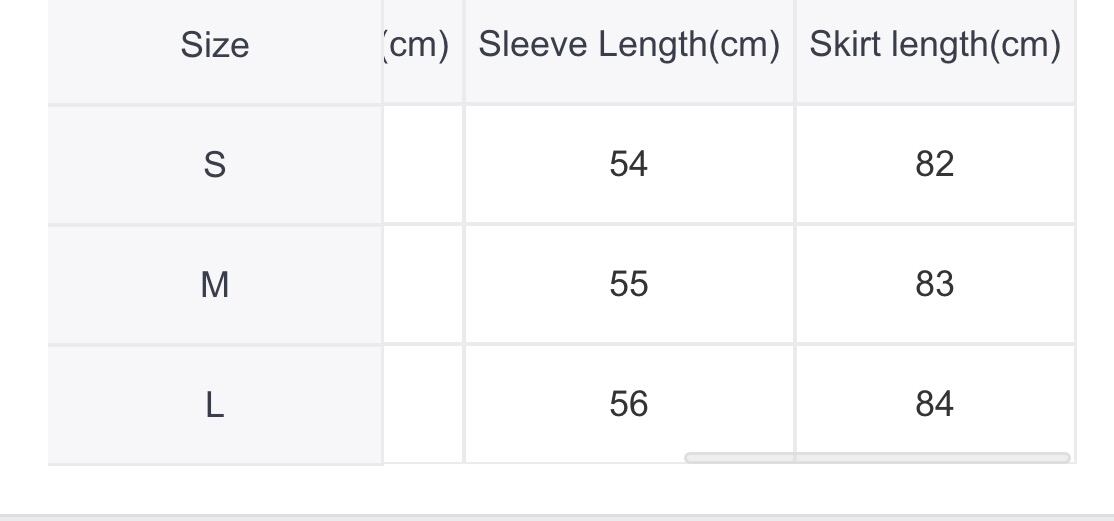This screenshot has height=521, width=1114.
Task: Click the partially hidden cell beside L
Action: coord(423,404)
